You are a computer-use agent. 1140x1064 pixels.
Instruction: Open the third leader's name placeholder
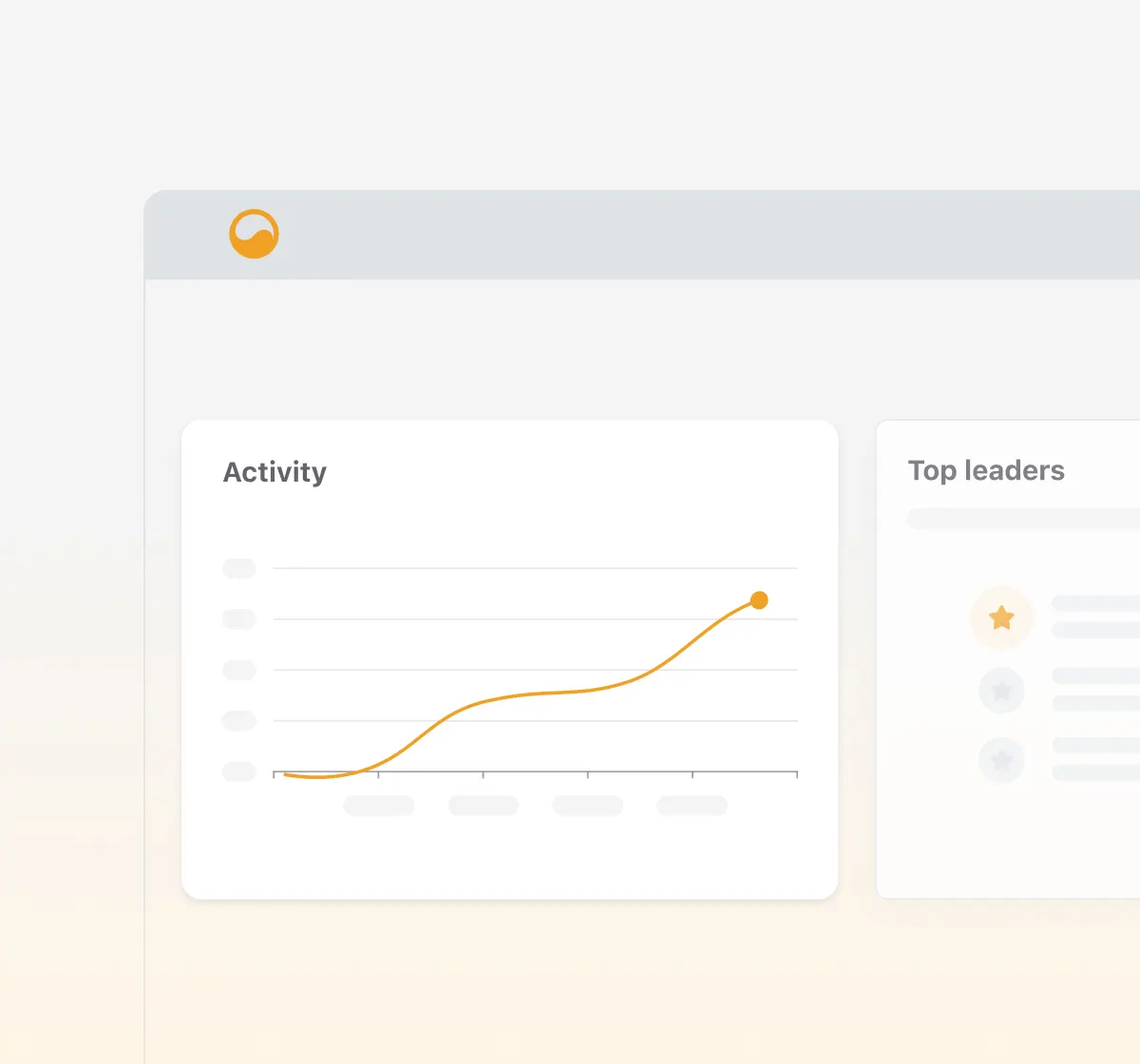(x=1095, y=745)
